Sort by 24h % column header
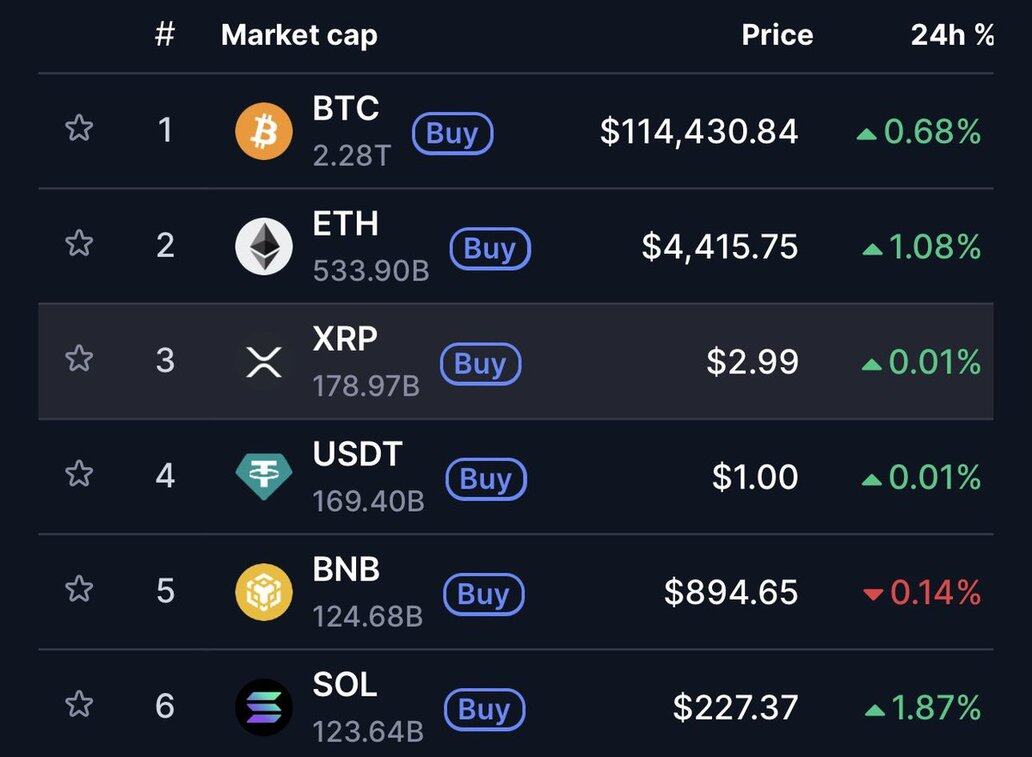Screen dimensions: 1032x757 point(952,35)
